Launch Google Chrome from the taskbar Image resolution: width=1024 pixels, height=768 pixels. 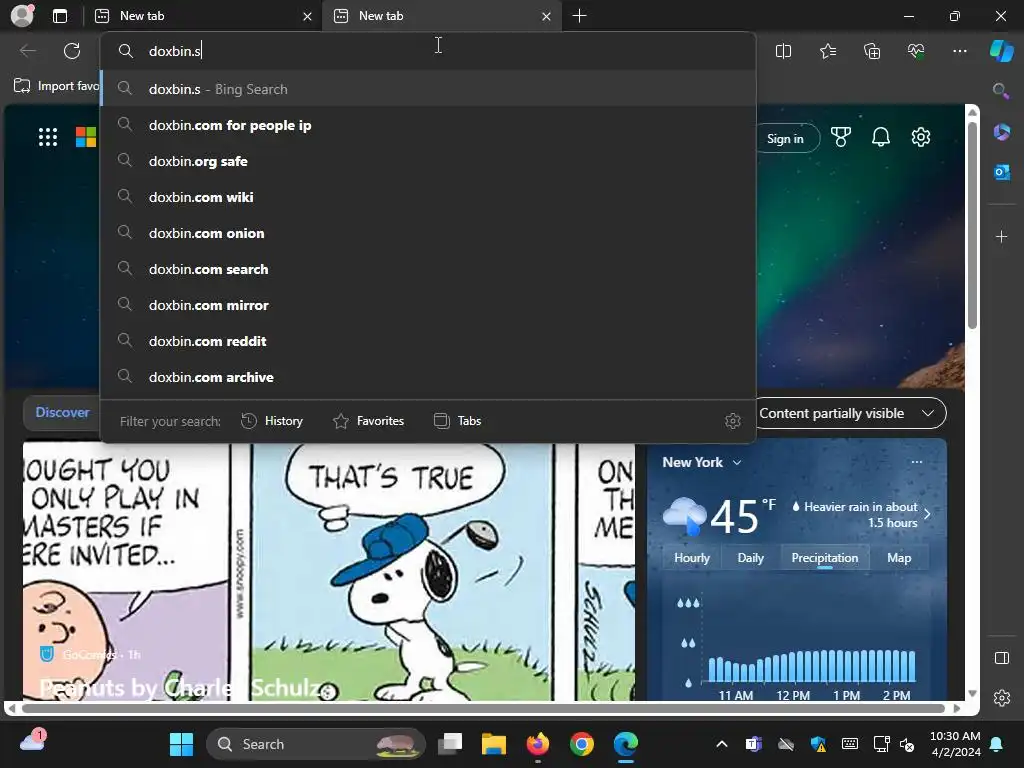click(x=581, y=744)
